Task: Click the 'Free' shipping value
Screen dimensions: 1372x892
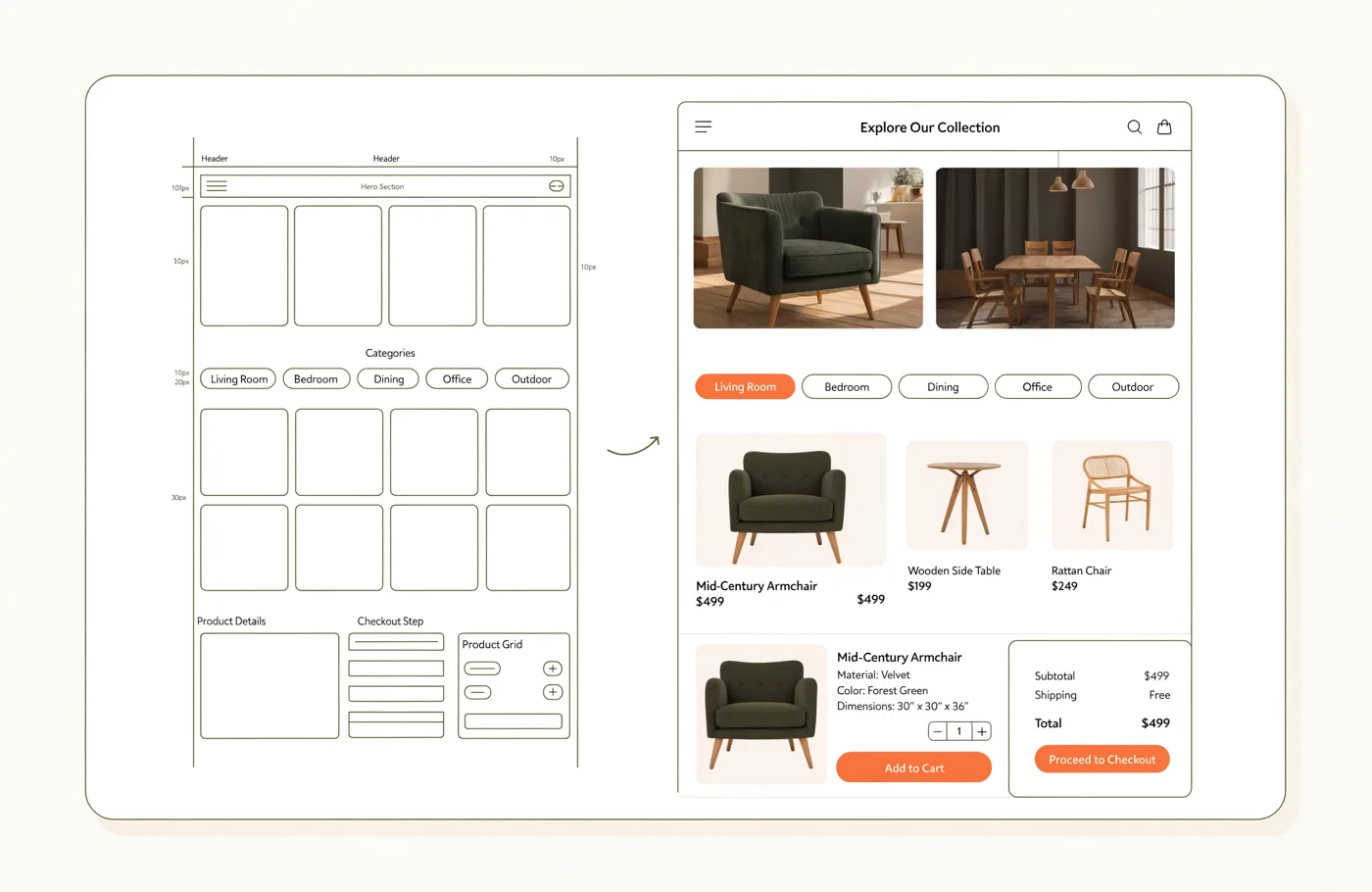Action: [x=1159, y=695]
